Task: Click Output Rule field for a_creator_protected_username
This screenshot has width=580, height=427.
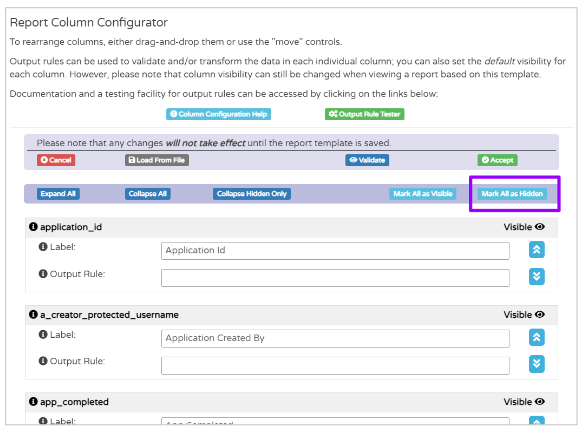Action: (335, 366)
